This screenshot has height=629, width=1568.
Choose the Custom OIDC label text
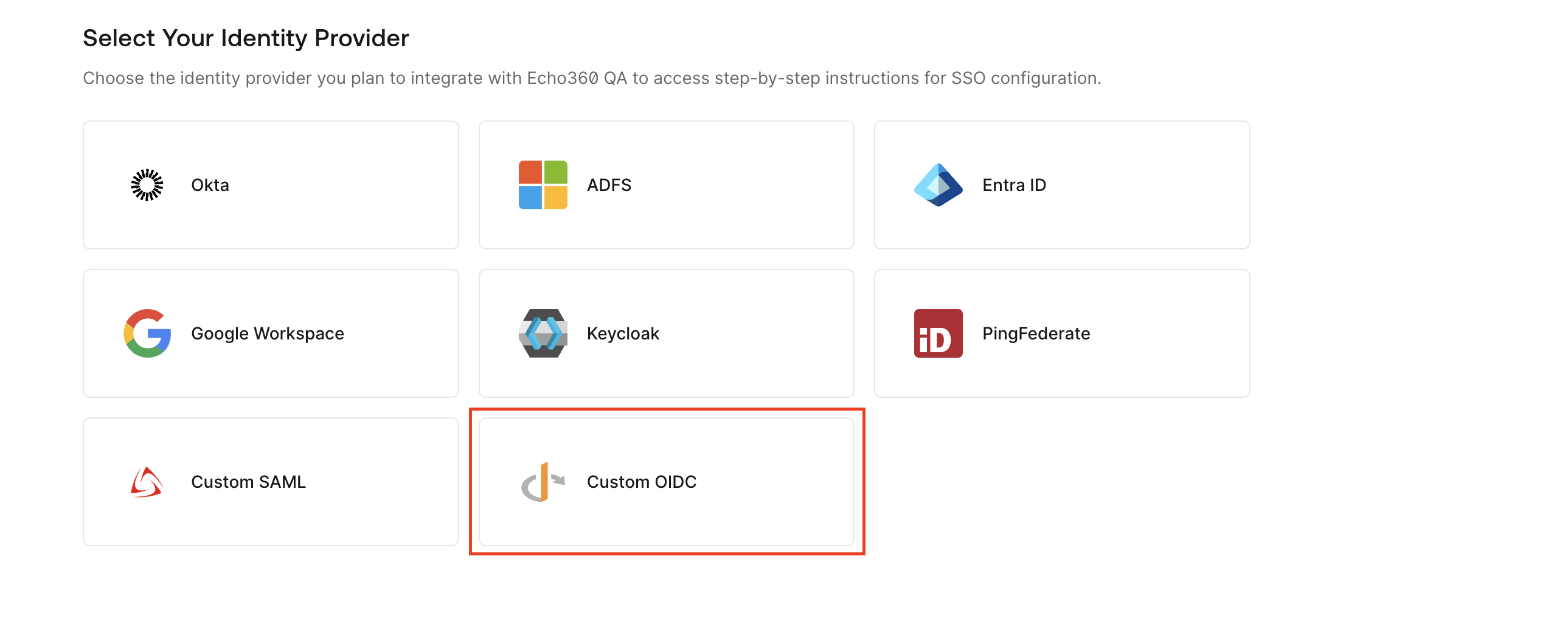tap(641, 482)
